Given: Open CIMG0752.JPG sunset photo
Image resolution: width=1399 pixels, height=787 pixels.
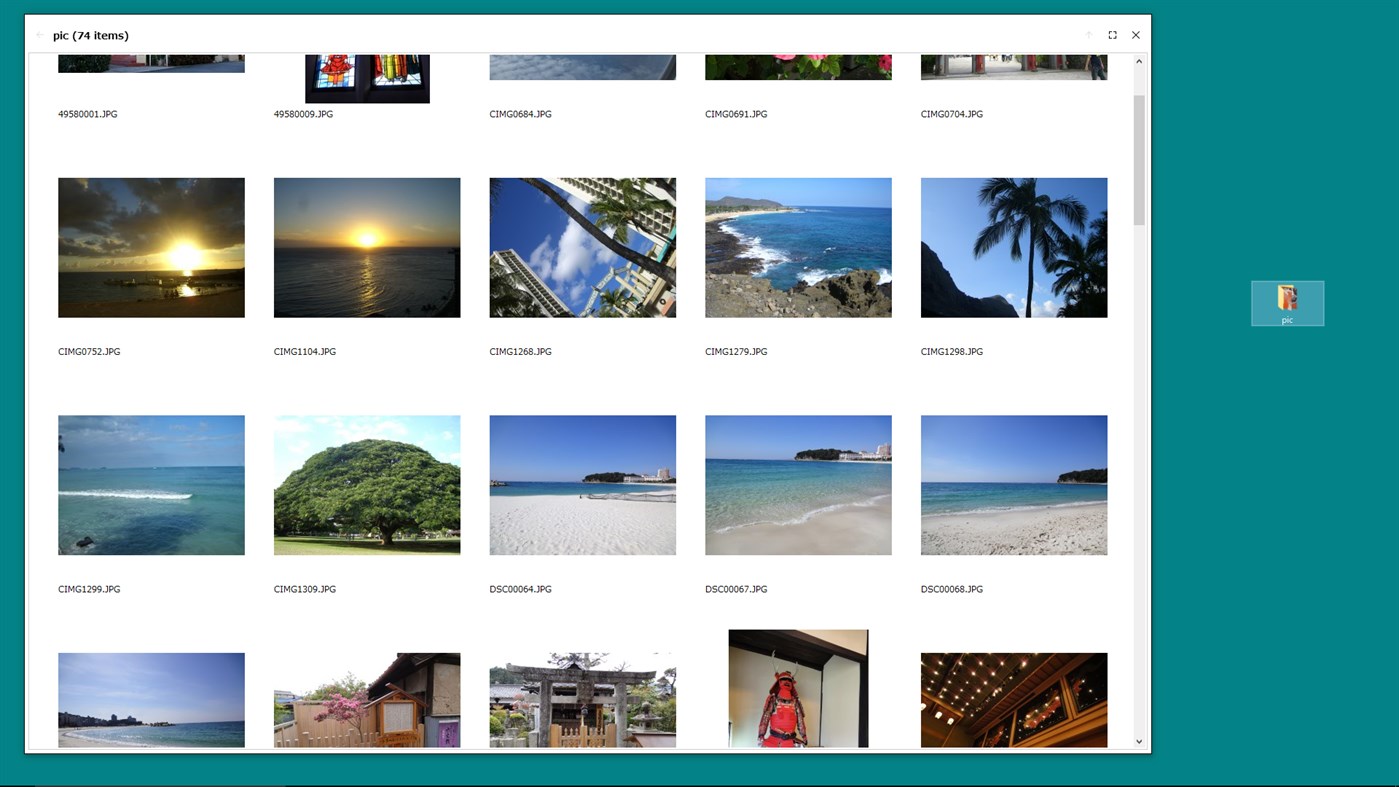Looking at the screenshot, I should 151,247.
